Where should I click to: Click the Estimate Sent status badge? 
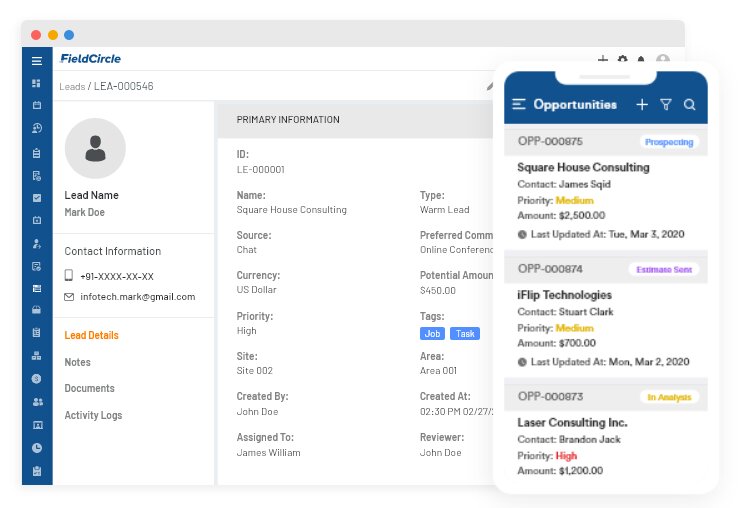pyautogui.click(x=663, y=269)
